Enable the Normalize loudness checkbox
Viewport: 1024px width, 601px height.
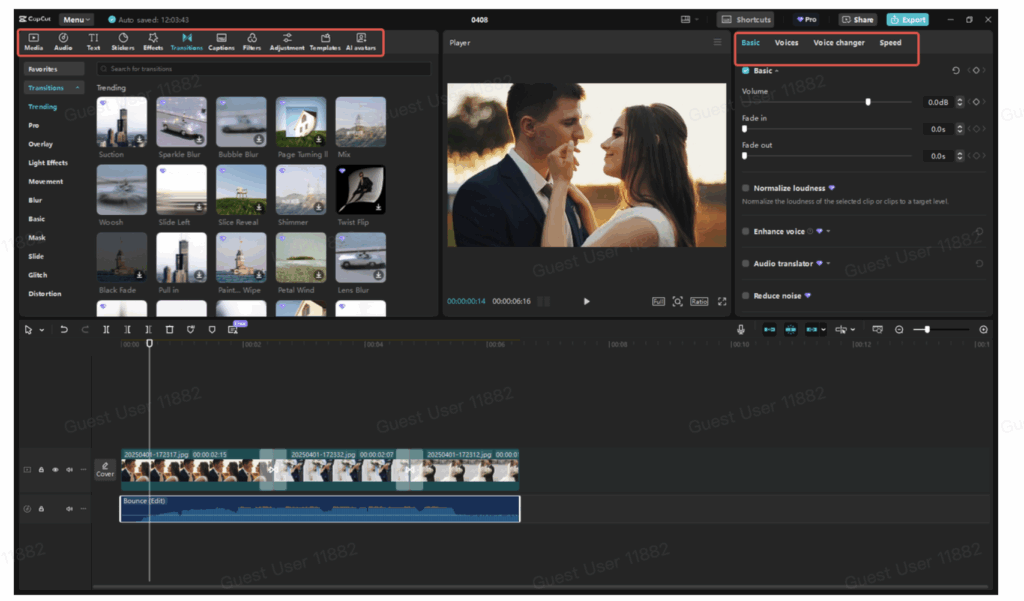click(746, 188)
